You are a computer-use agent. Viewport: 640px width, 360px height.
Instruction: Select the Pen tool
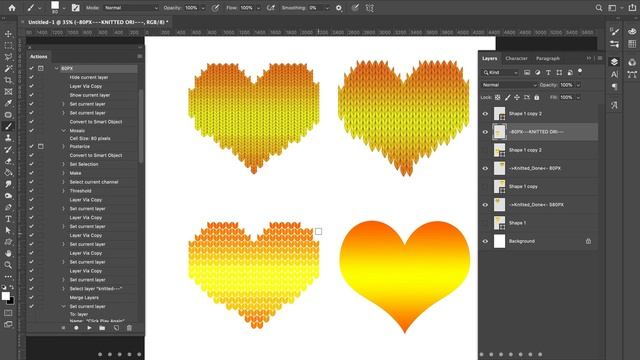pyautogui.click(x=8, y=207)
